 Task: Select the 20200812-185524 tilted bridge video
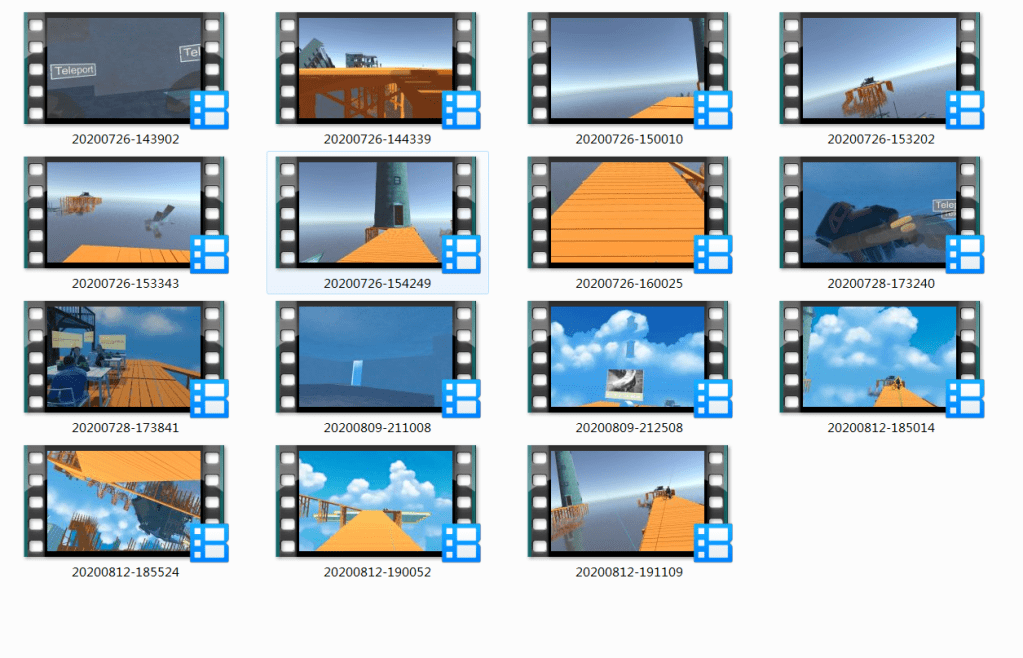pos(125,501)
